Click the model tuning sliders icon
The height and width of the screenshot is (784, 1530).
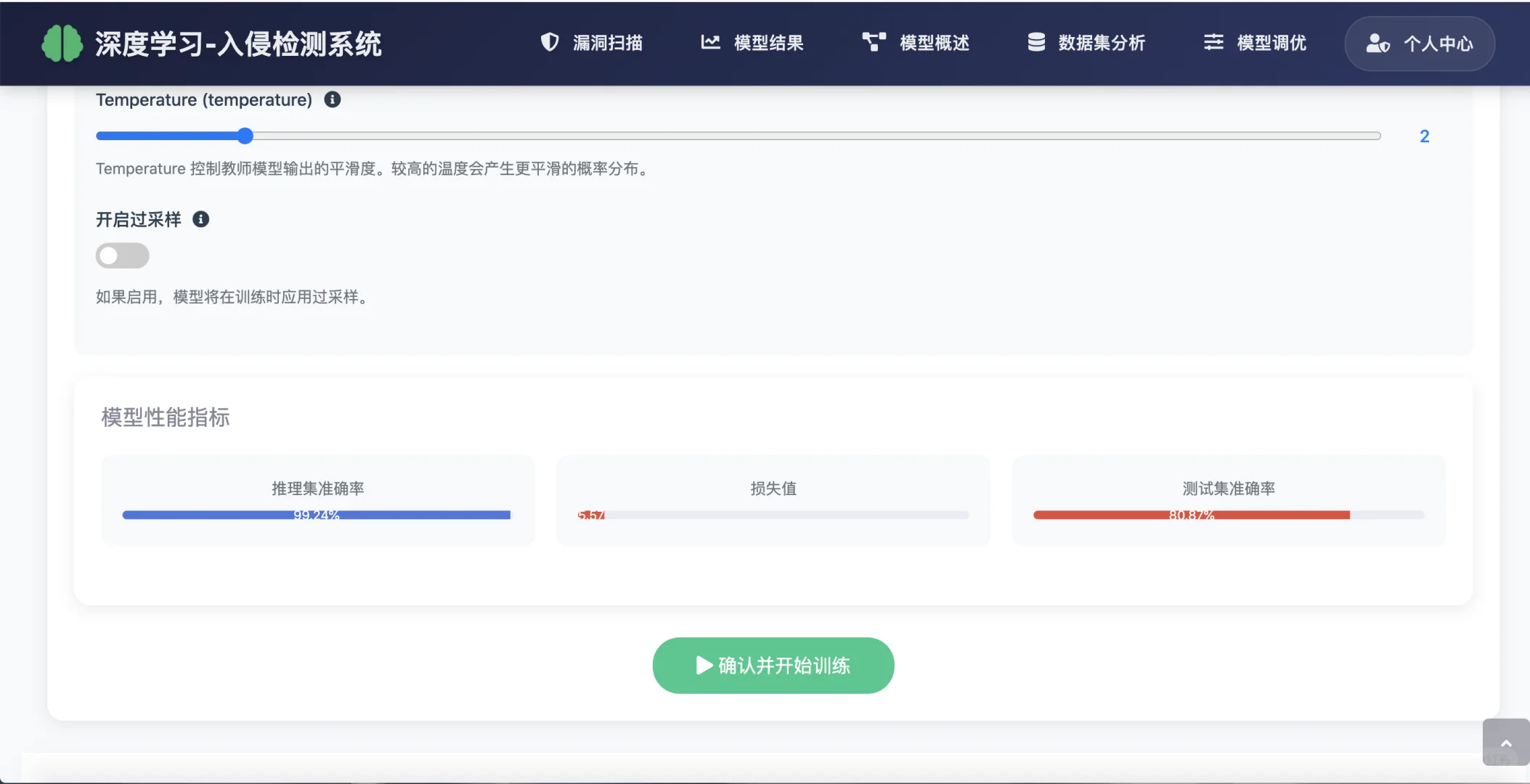point(1212,43)
